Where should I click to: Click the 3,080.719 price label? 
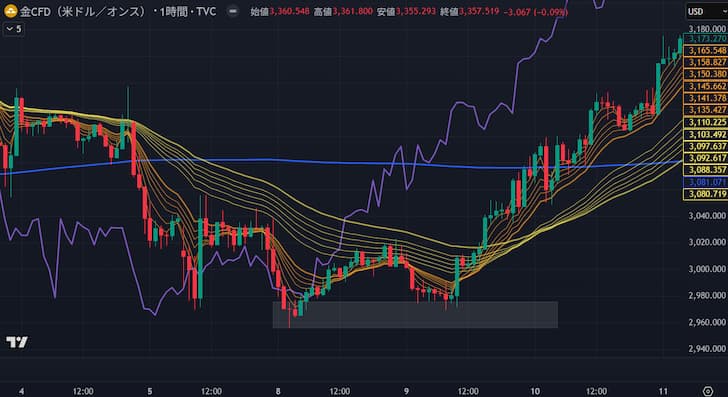(x=706, y=194)
